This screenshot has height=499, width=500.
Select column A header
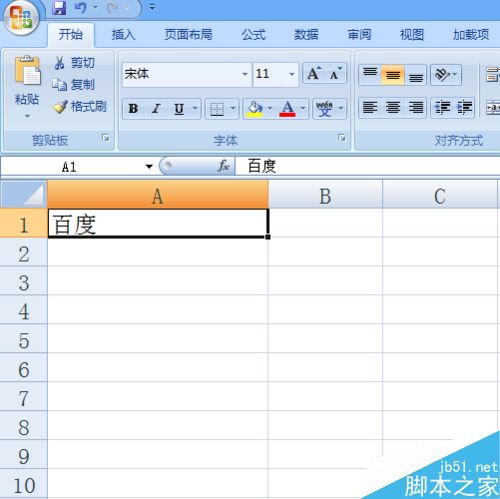click(158, 195)
